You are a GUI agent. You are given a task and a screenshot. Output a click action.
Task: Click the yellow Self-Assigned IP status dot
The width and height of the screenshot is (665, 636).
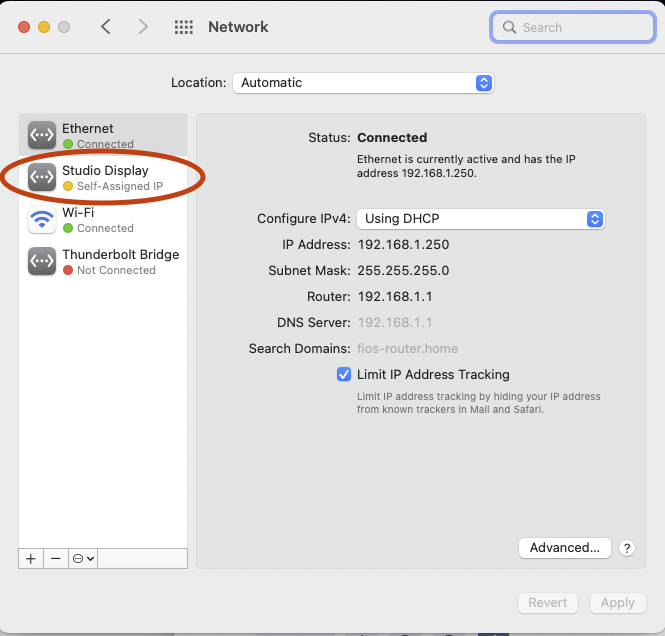68,186
